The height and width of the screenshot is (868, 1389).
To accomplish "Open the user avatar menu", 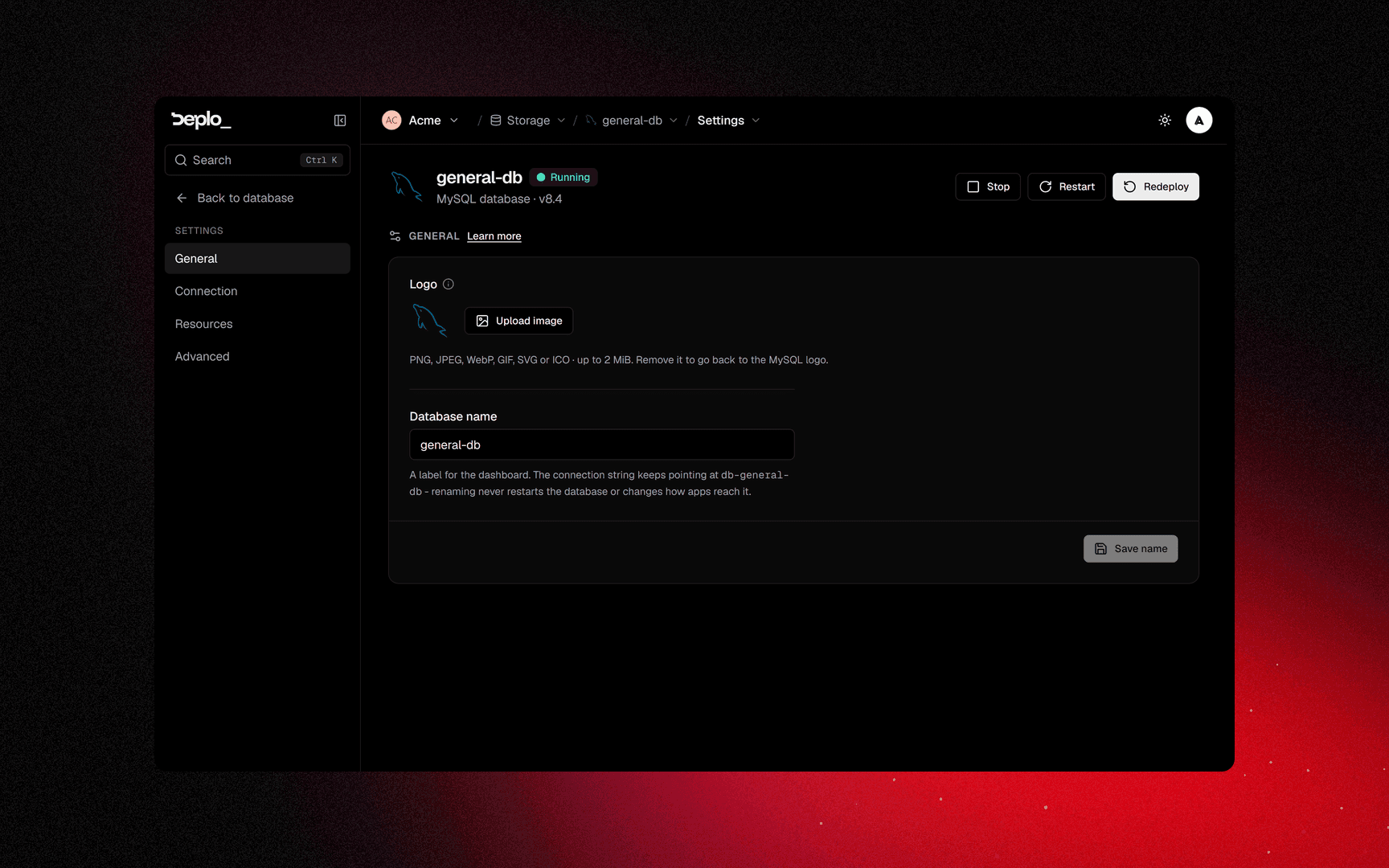I will click(x=1198, y=121).
